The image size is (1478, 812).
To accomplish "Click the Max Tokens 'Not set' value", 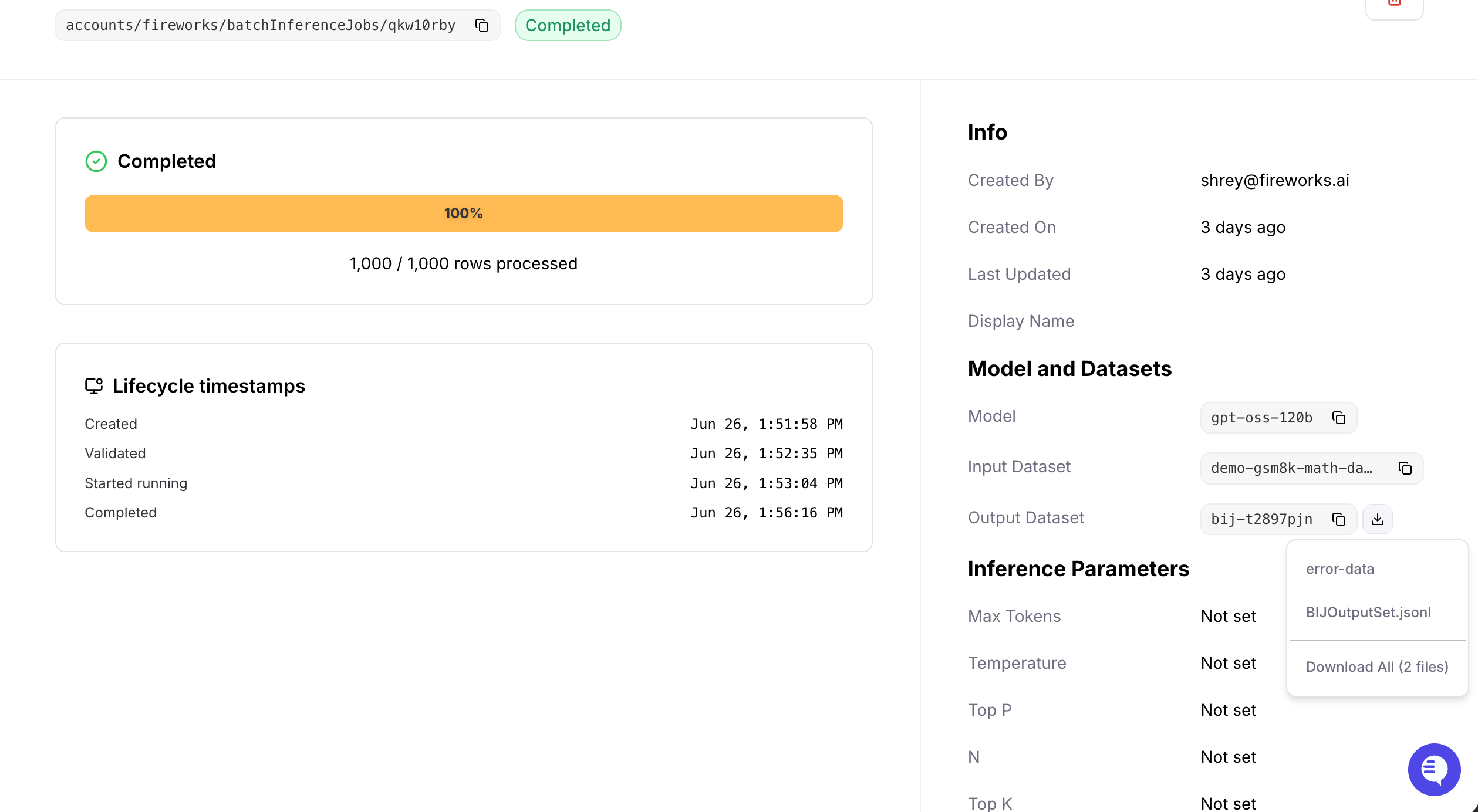I will click(1229, 616).
